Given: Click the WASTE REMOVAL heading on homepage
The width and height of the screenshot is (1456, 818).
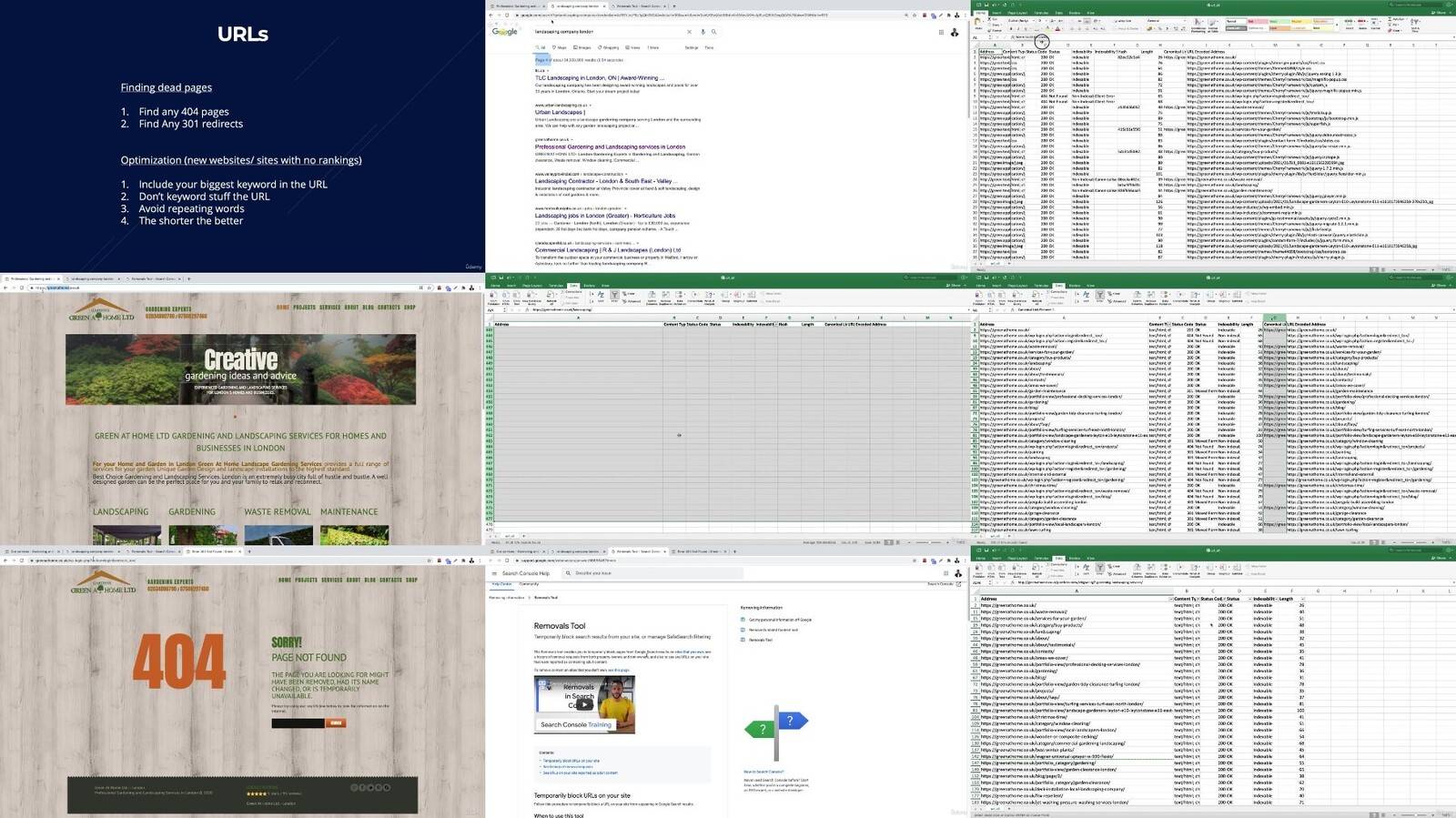Looking at the screenshot, I should point(278,512).
